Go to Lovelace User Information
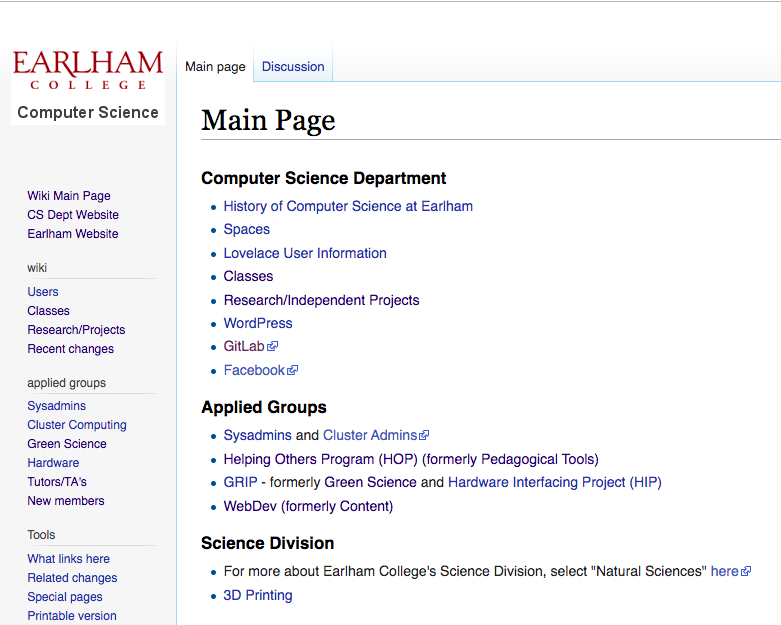 click(305, 253)
